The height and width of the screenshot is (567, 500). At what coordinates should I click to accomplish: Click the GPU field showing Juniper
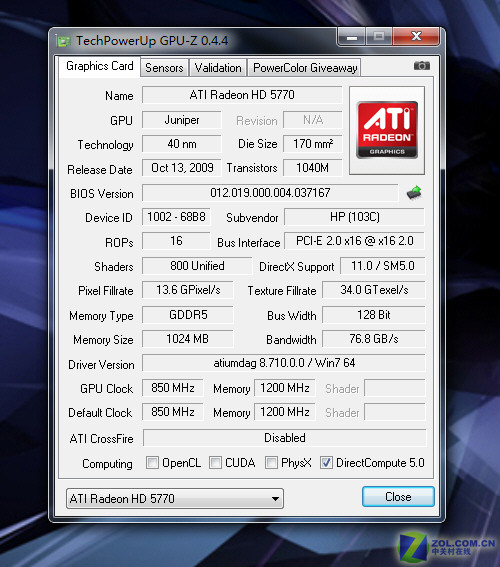tap(181, 120)
